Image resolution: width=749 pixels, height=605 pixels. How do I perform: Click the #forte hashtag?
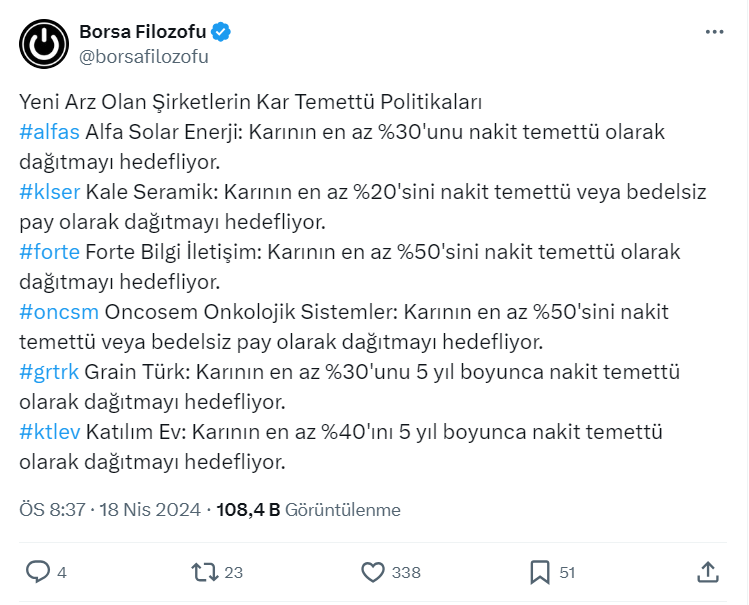[49, 252]
